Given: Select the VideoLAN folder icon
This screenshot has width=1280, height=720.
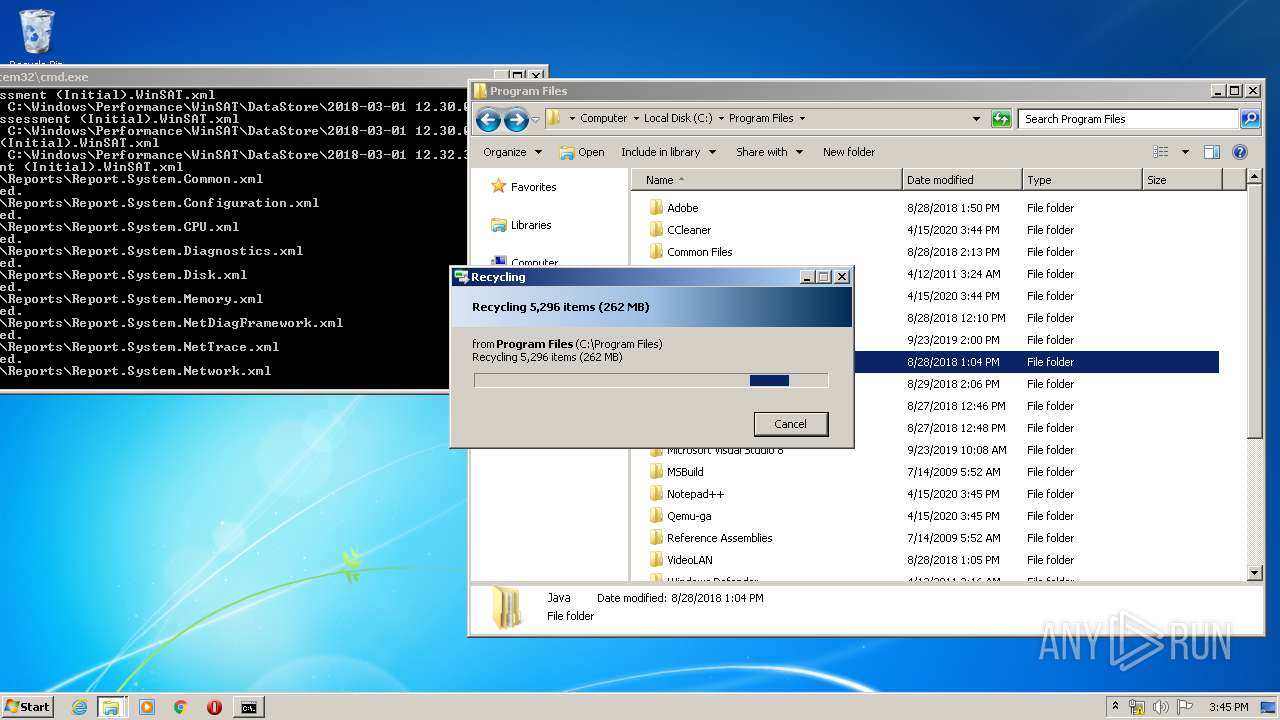Looking at the screenshot, I should [656, 560].
